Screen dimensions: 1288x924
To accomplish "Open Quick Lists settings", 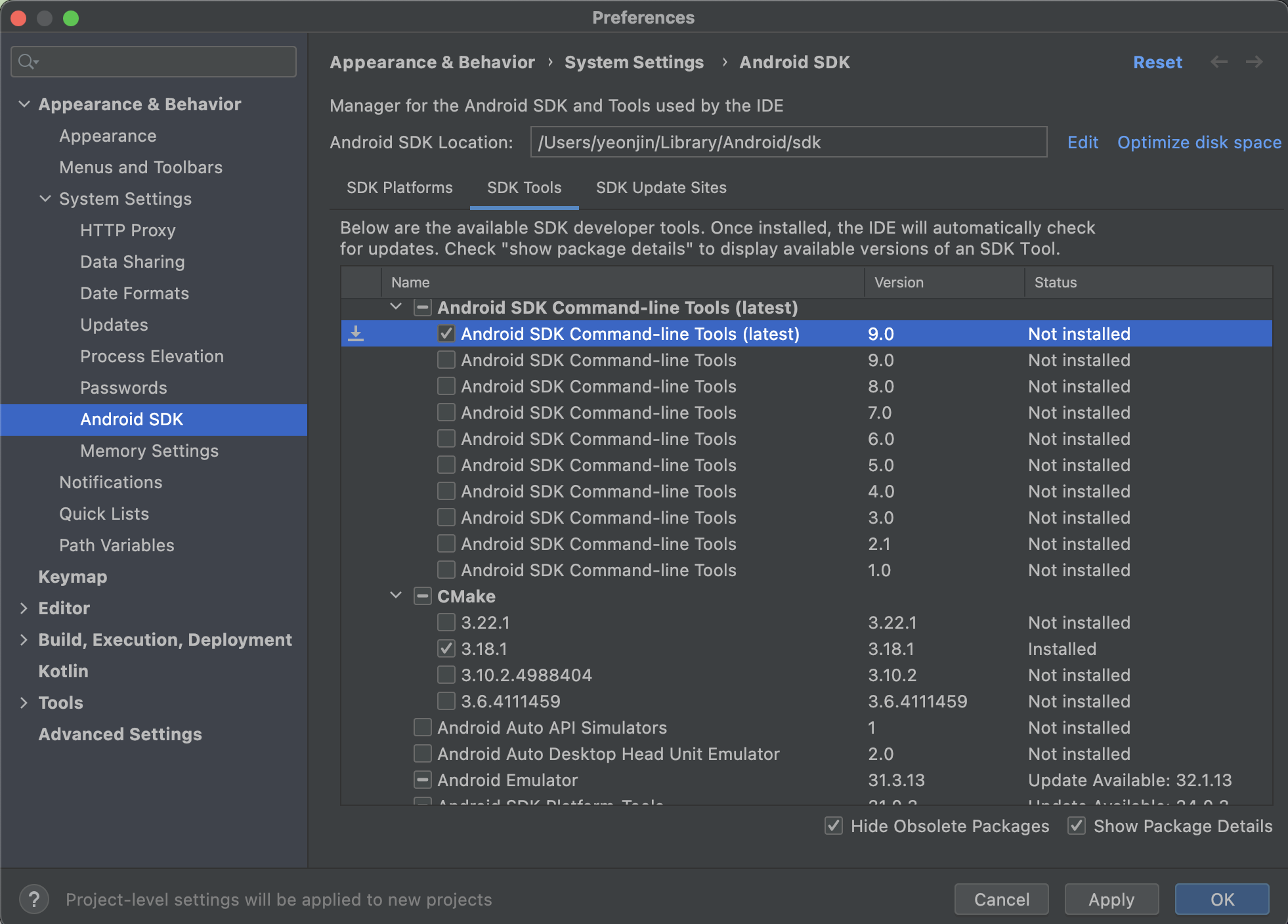I will (104, 514).
